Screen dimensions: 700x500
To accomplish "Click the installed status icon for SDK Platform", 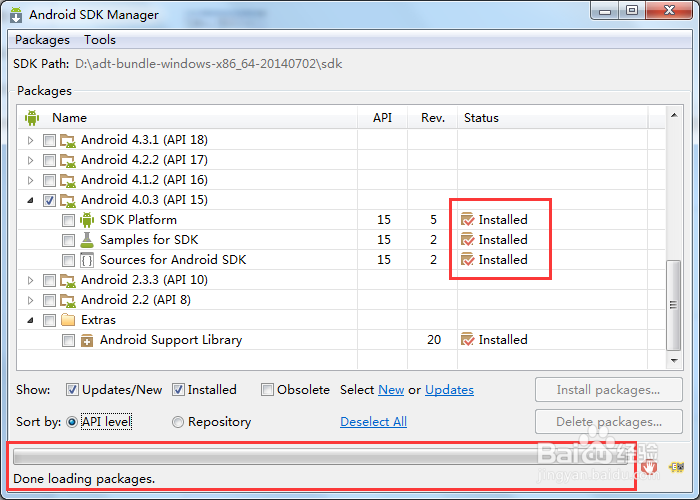I will [x=467, y=220].
